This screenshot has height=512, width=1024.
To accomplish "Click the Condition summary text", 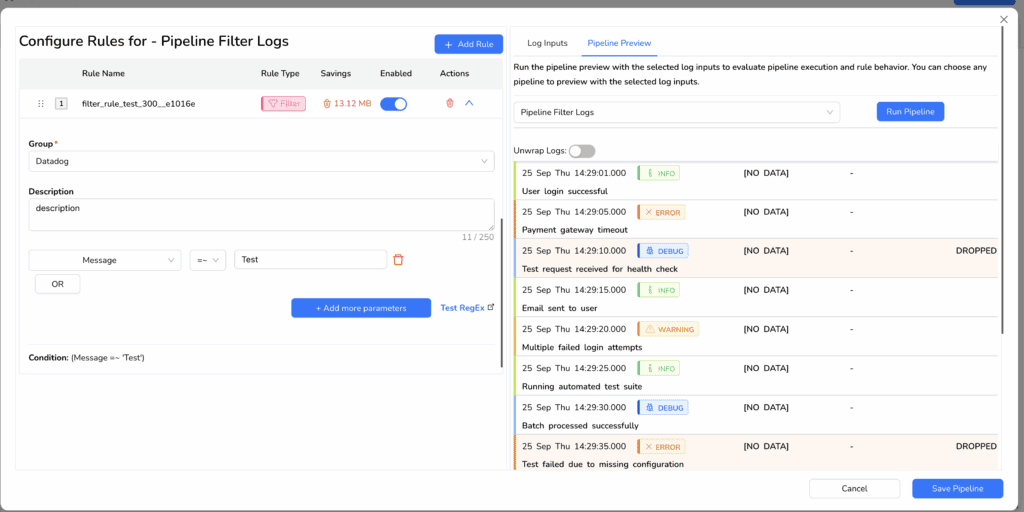I will pos(86,358).
